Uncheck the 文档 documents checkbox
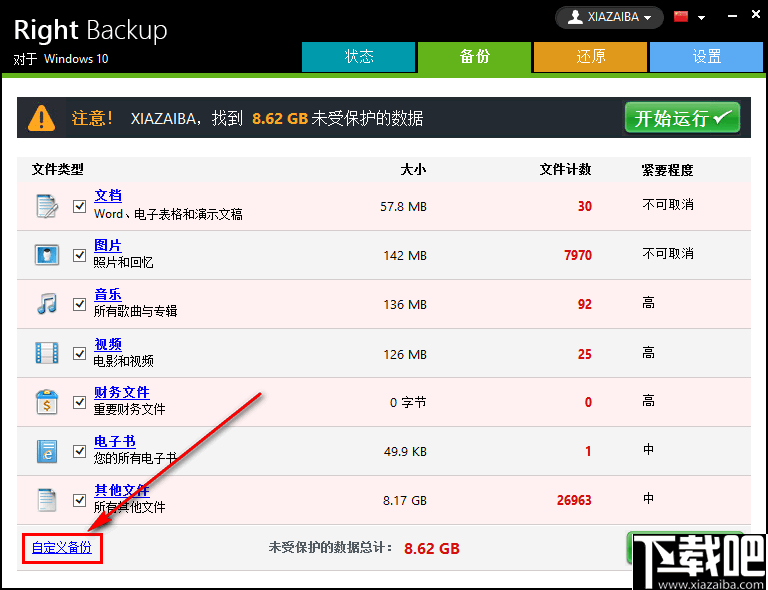The height and width of the screenshot is (590, 768). [x=79, y=206]
